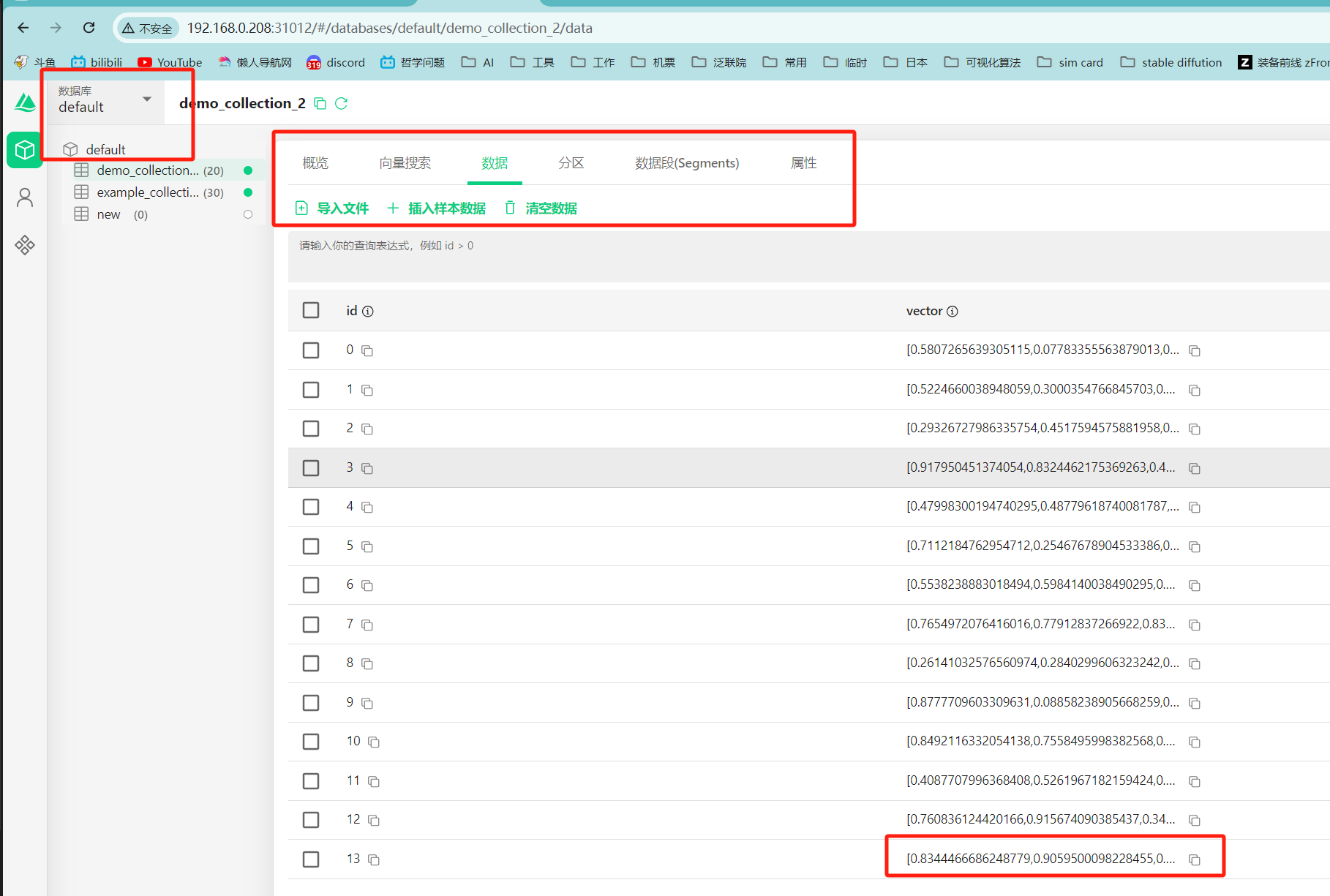
Task: Focus the query expression input field
Action: click(x=808, y=257)
